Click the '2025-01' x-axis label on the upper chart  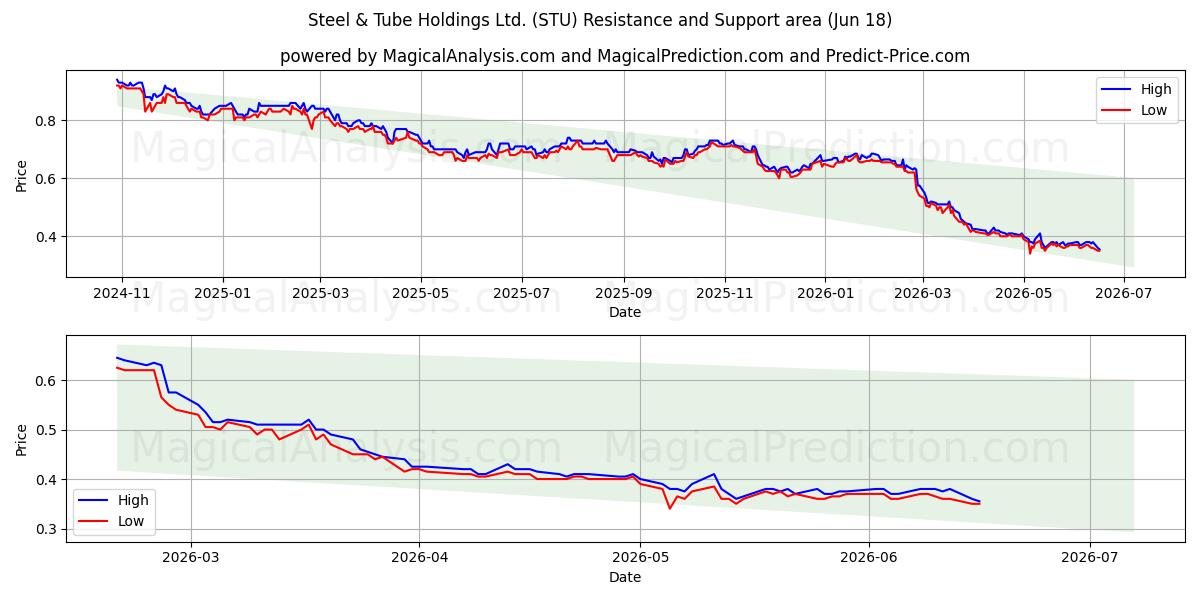222,293
